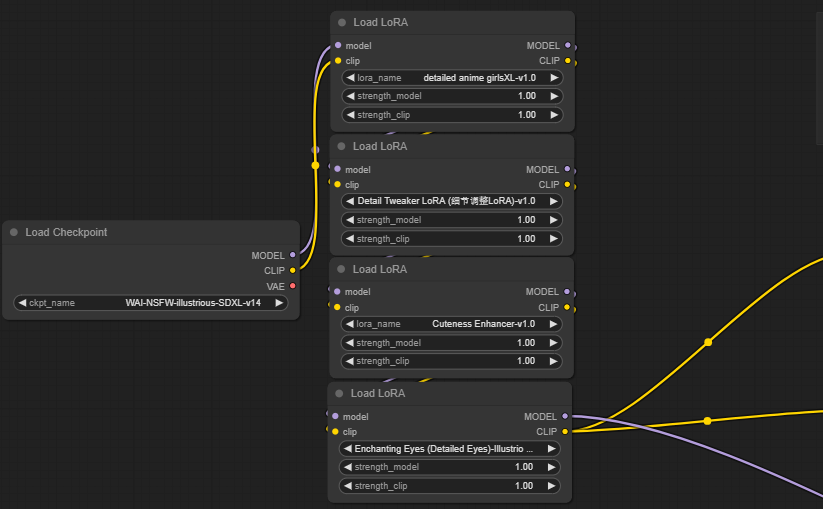This screenshot has width=823, height=509.
Task: Toggle collapse dot on Cuteness Enhancer LoRA node
Action: pyautogui.click(x=342, y=269)
